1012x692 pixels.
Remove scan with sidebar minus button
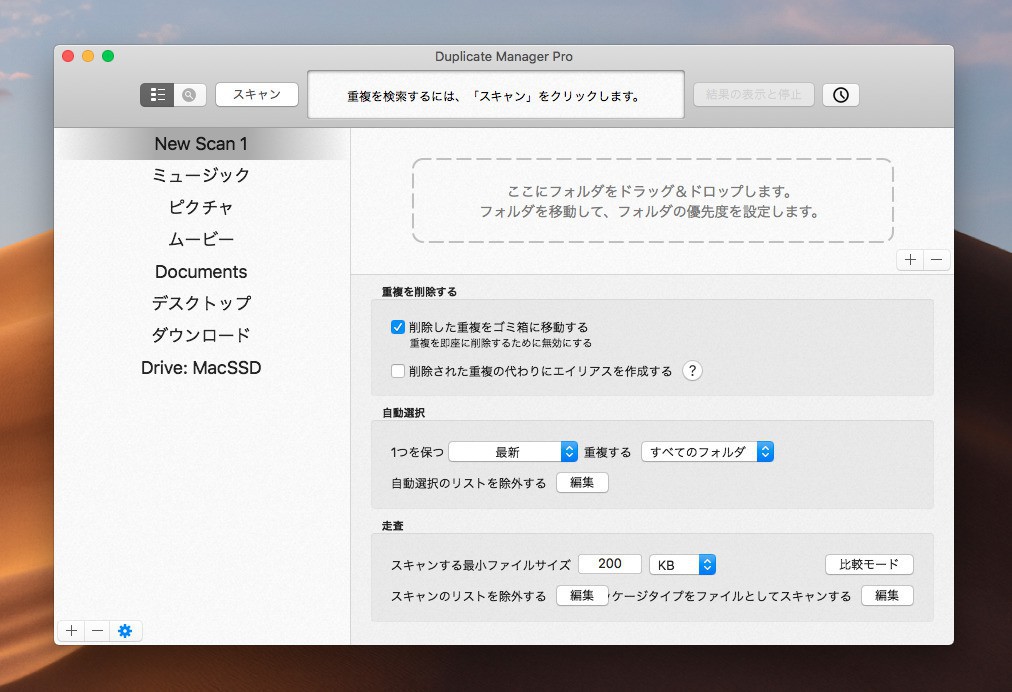(97, 631)
